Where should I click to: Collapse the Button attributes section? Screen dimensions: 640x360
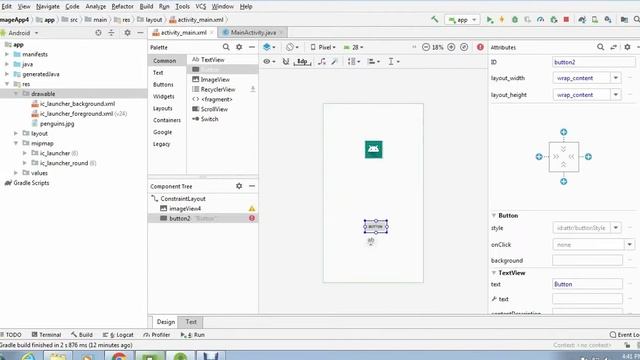click(x=494, y=216)
